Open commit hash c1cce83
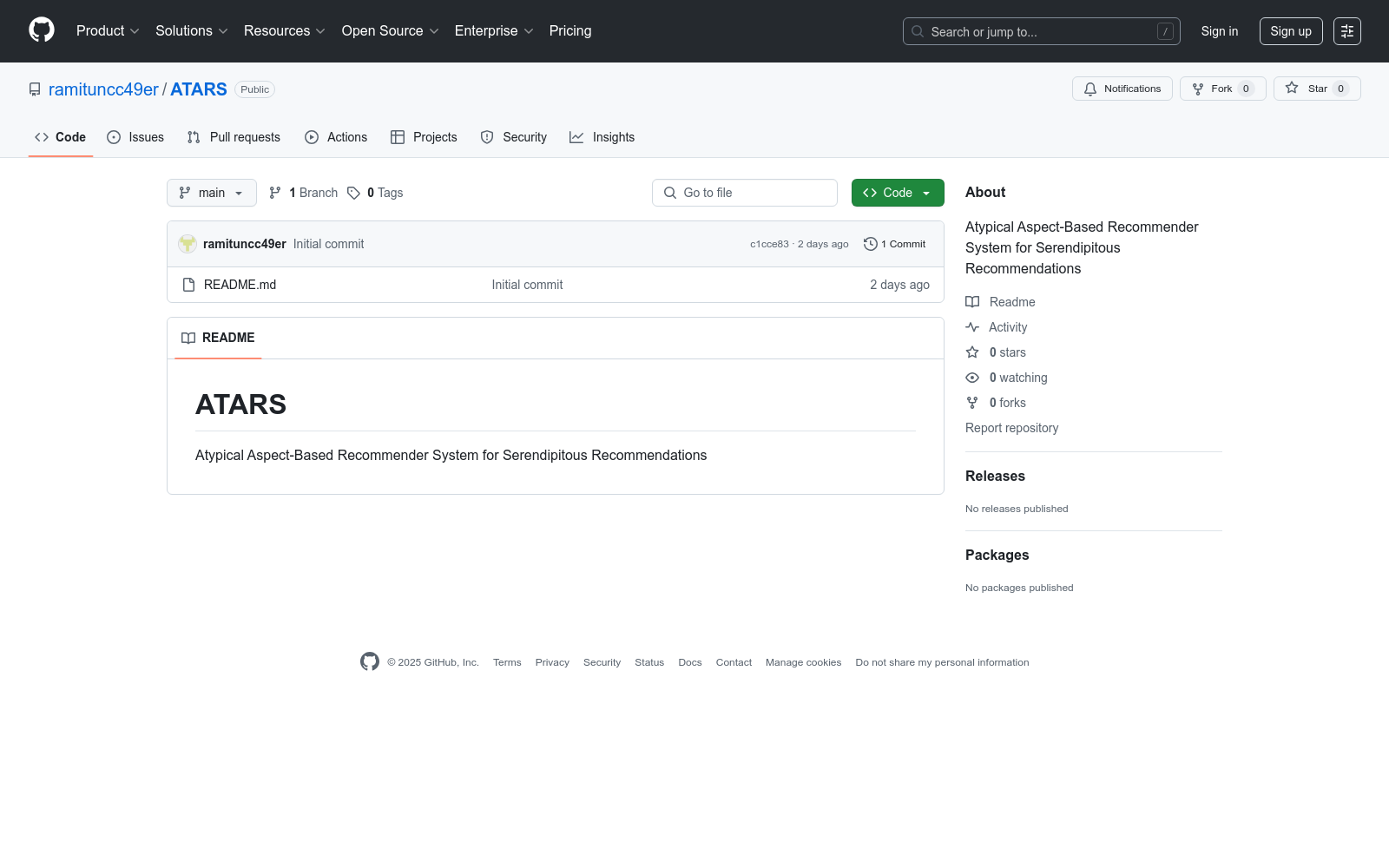This screenshot has height=868, width=1389. click(x=769, y=244)
